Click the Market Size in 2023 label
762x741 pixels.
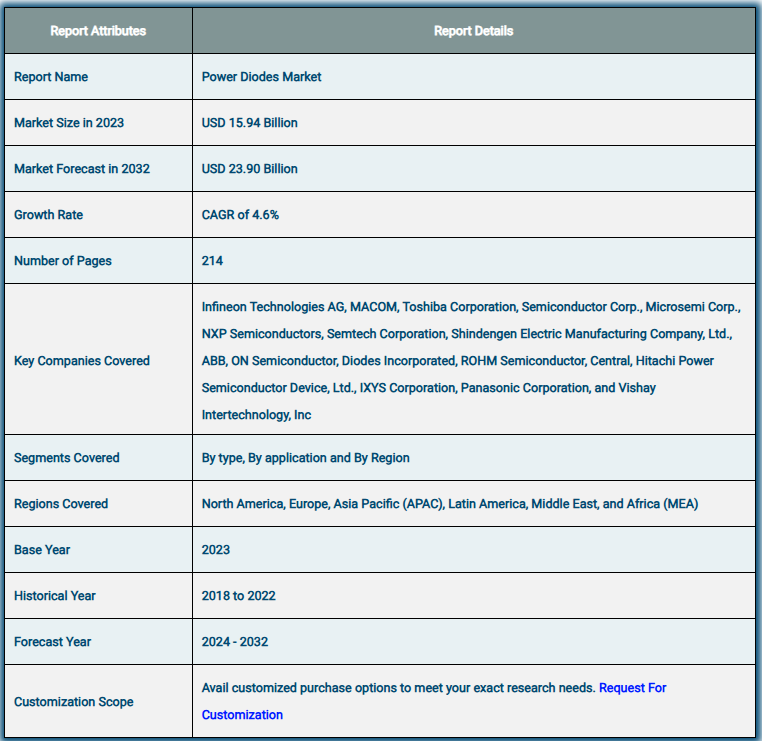tap(69, 123)
